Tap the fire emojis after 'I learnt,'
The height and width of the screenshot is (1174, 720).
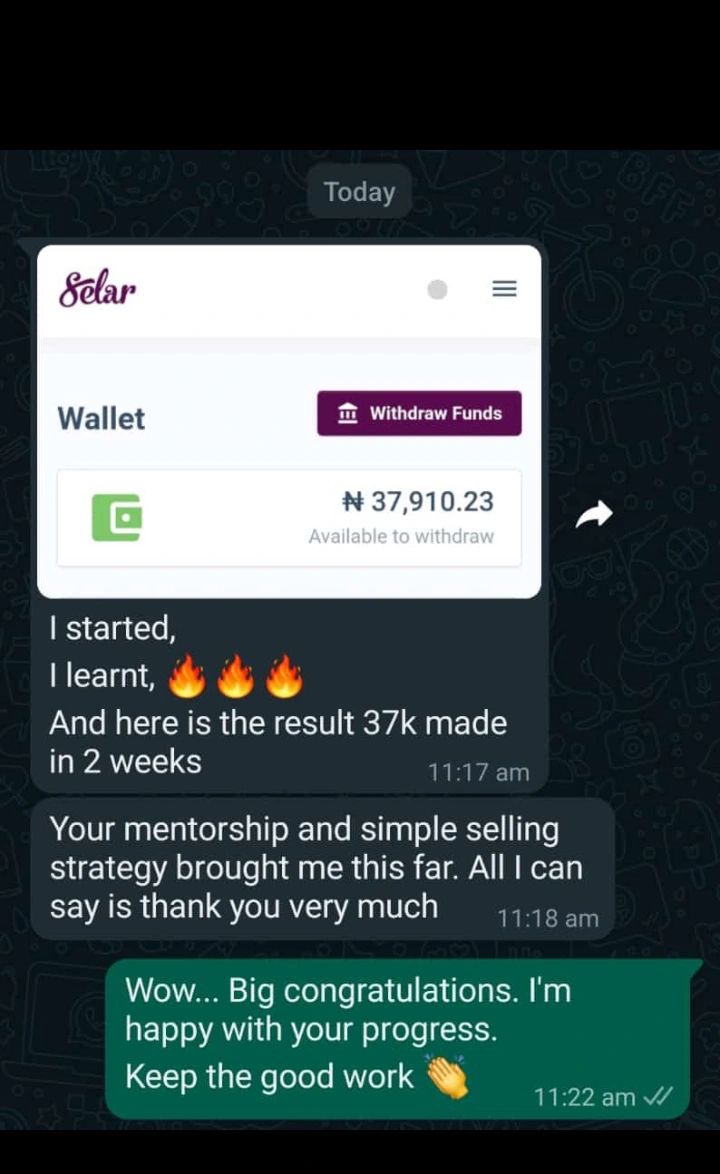pyautogui.click(x=235, y=676)
